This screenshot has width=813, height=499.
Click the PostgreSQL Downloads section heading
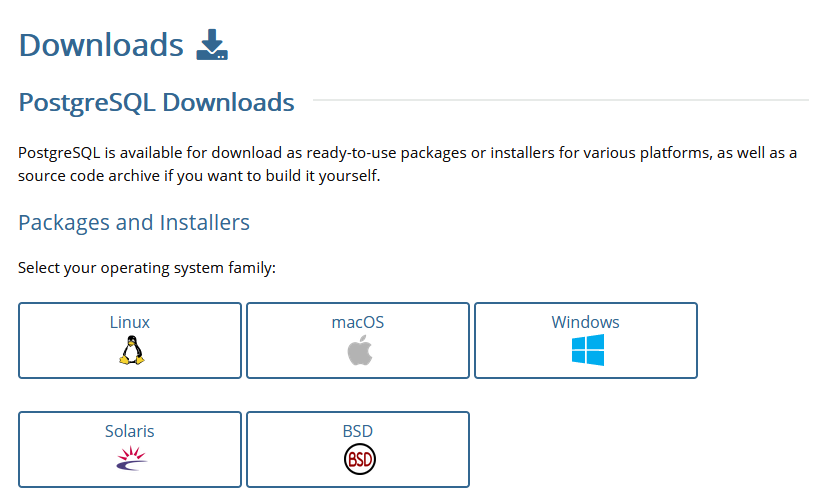click(x=156, y=102)
